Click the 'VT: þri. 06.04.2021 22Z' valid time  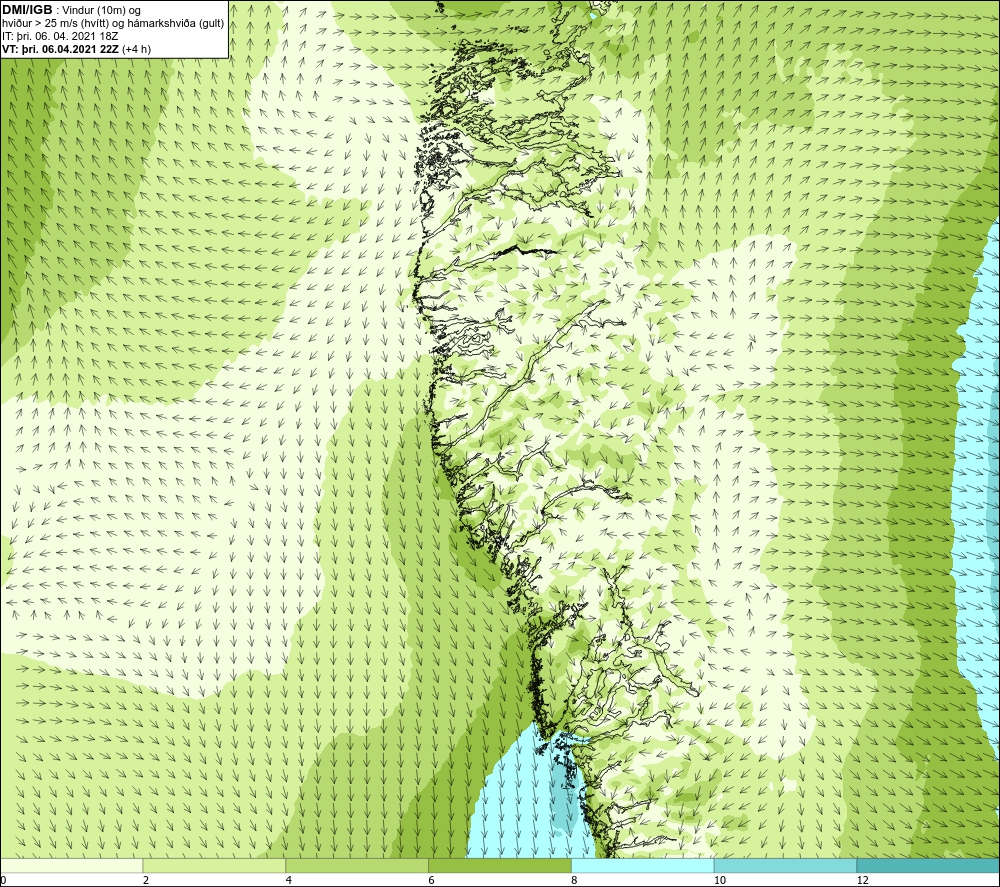tap(61, 49)
